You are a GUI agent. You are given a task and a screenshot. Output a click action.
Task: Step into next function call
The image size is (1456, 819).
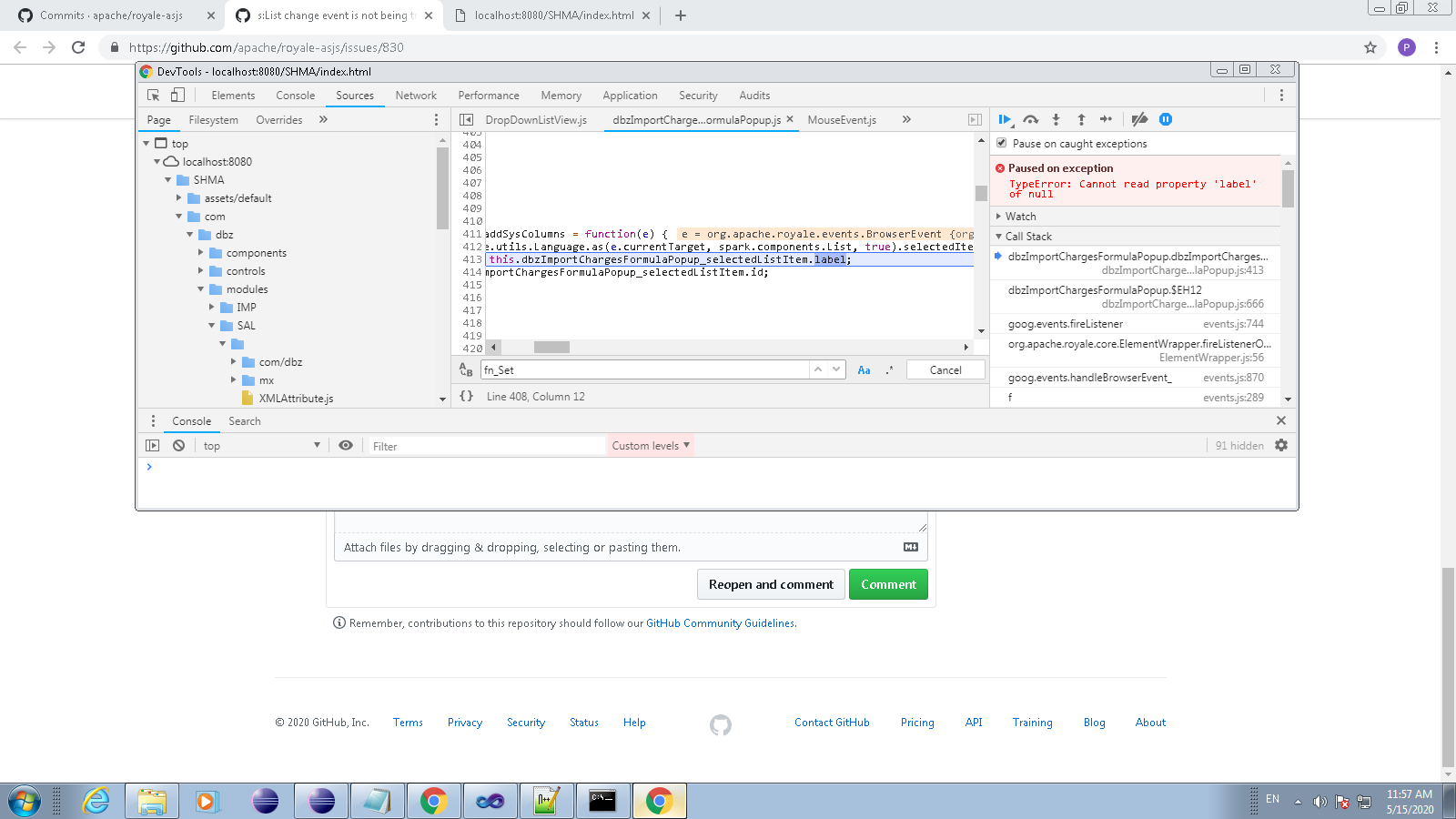1056,119
